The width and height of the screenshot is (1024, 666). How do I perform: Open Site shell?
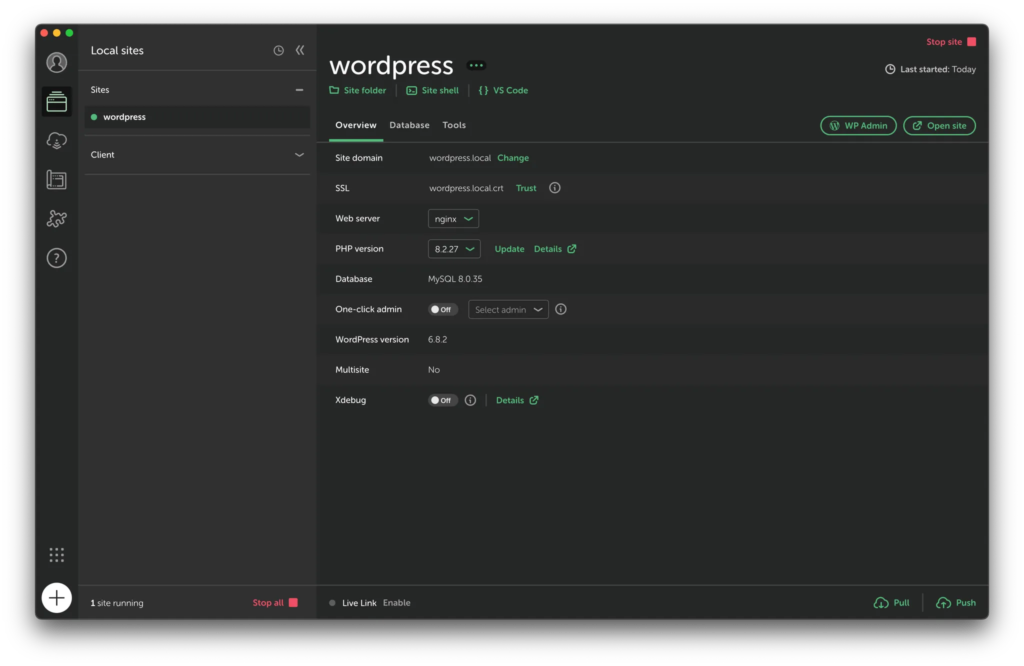(x=432, y=91)
